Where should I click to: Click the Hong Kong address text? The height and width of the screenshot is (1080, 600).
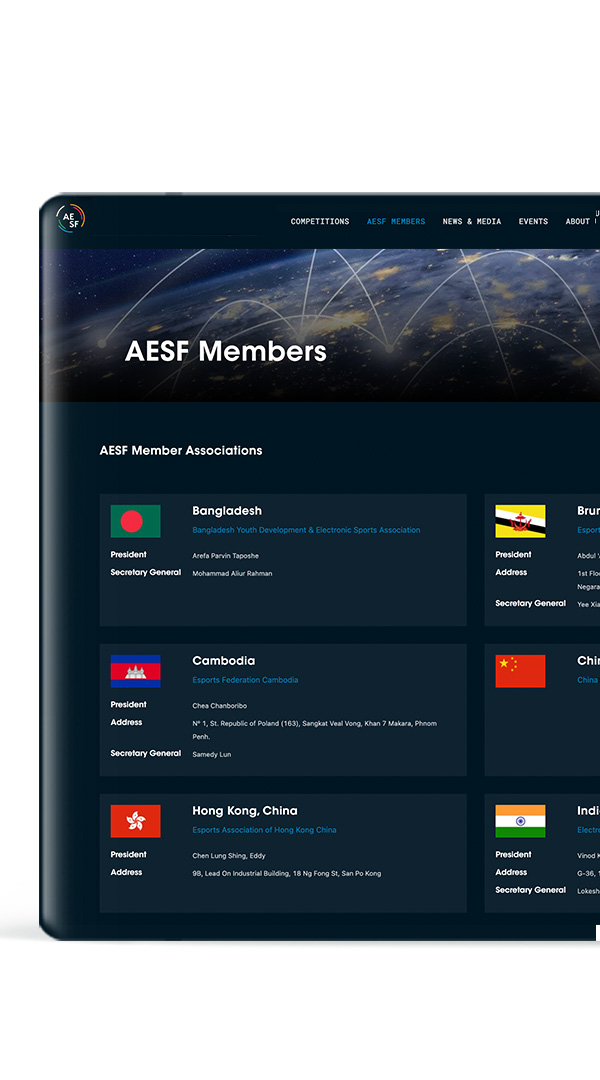click(287, 873)
